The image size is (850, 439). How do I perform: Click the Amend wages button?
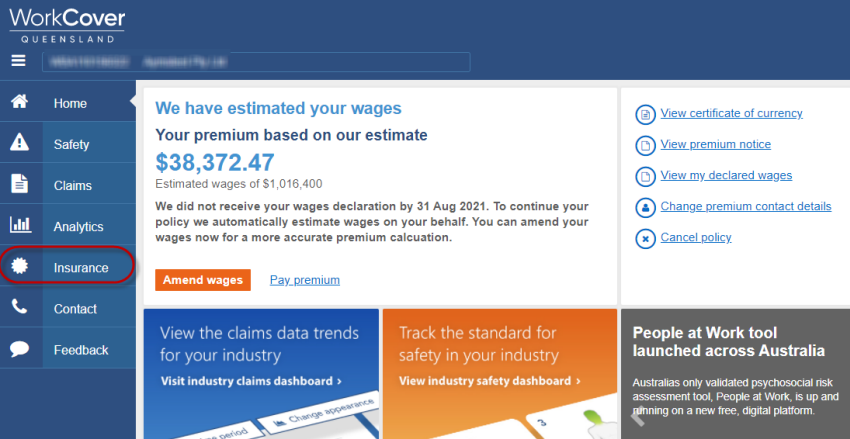pyautogui.click(x=203, y=280)
